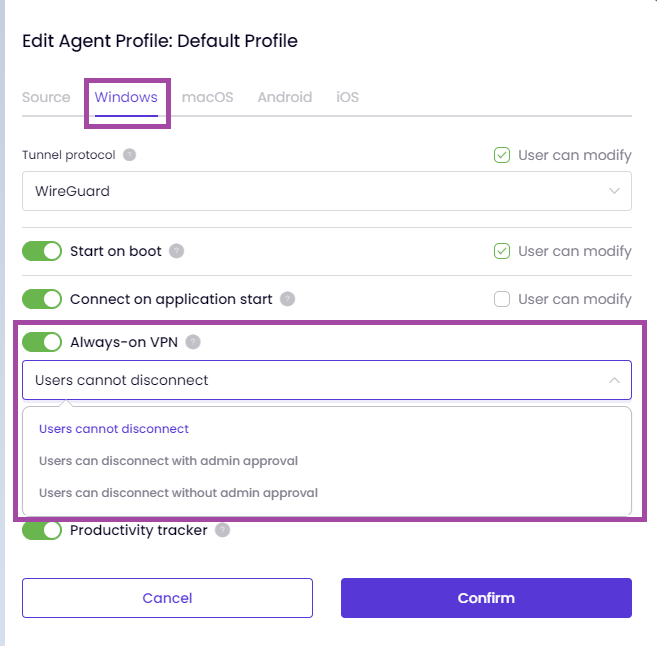The height and width of the screenshot is (646, 657).
Task: Click the Cancel button
Action: (x=168, y=598)
